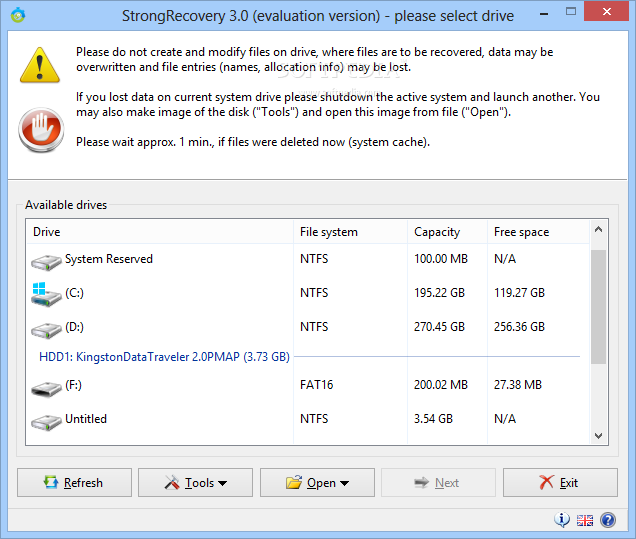Image resolution: width=636 pixels, height=539 pixels.
Task: Click the StrongRecovery title bar app icon
Action: [17, 15]
